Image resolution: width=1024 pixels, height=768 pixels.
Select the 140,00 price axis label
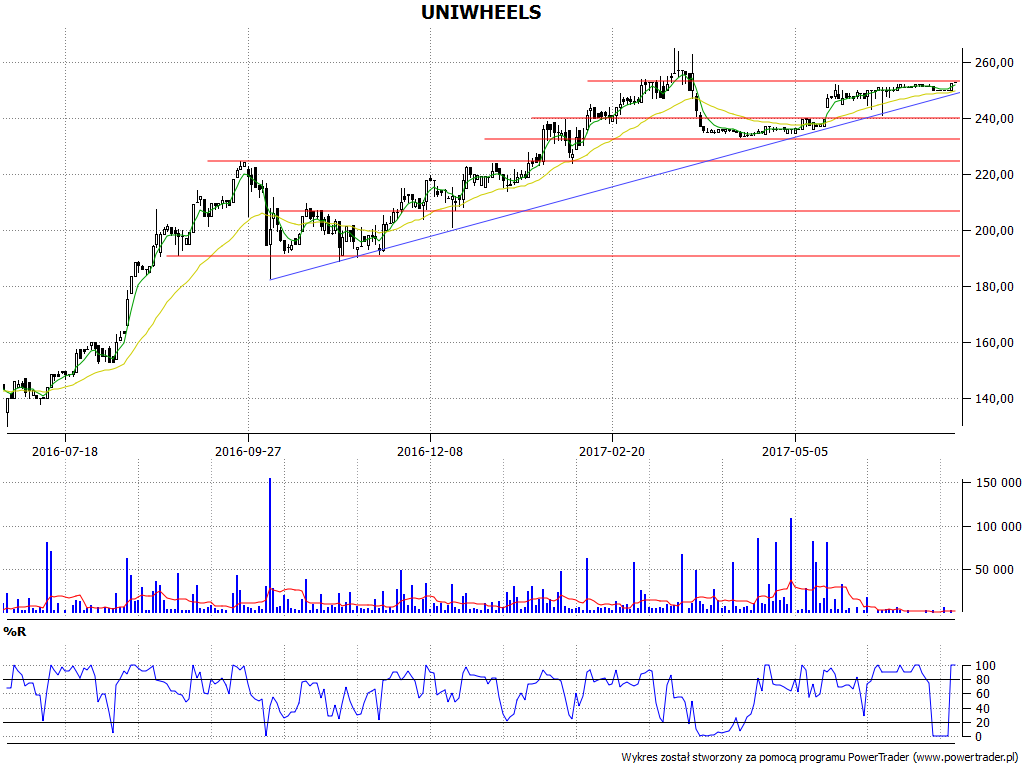pos(995,399)
